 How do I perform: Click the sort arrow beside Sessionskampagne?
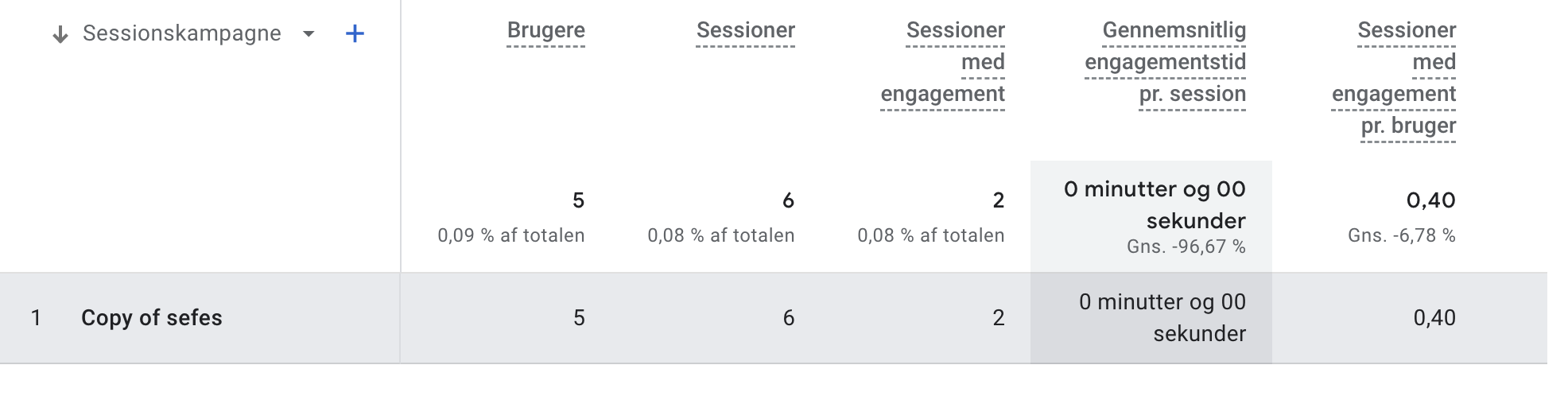[60, 34]
